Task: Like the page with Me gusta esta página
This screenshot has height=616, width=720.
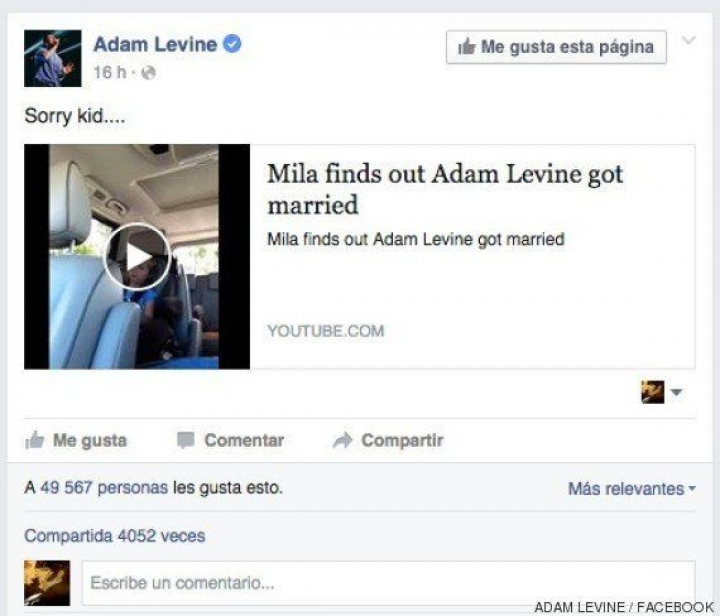Action: click(556, 47)
